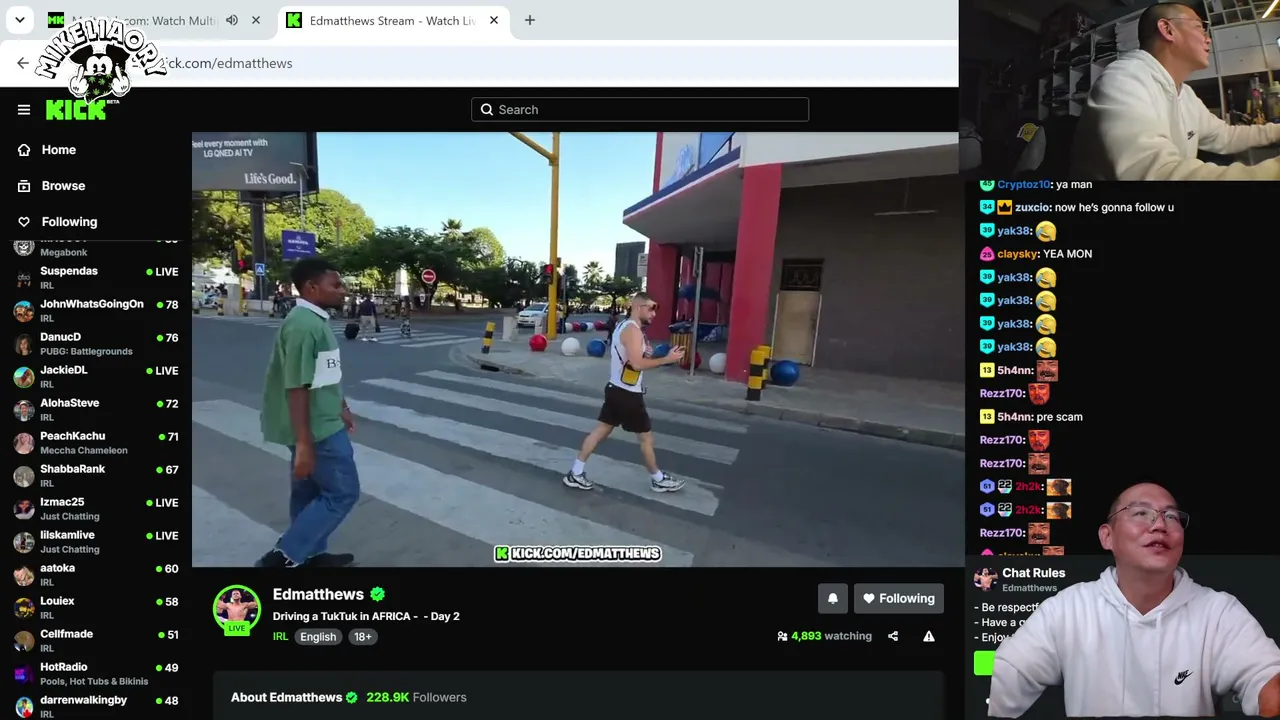
Task: Select the English language tag
Action: point(318,637)
